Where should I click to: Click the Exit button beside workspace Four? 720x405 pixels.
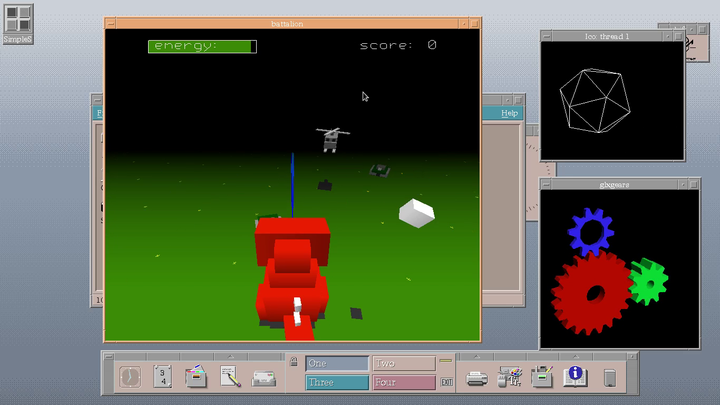[446, 382]
